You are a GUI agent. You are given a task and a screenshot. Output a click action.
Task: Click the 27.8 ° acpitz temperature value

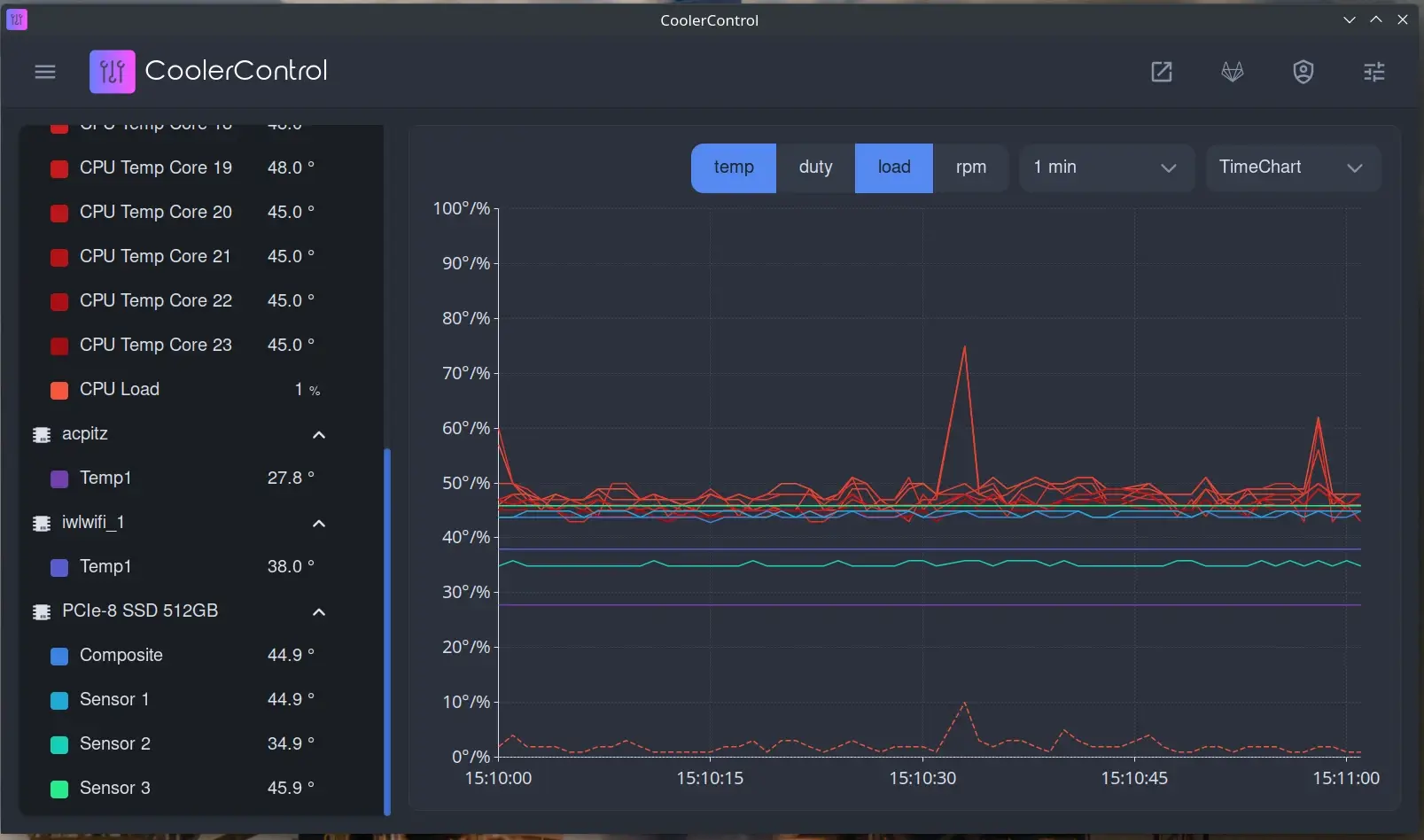coord(291,478)
